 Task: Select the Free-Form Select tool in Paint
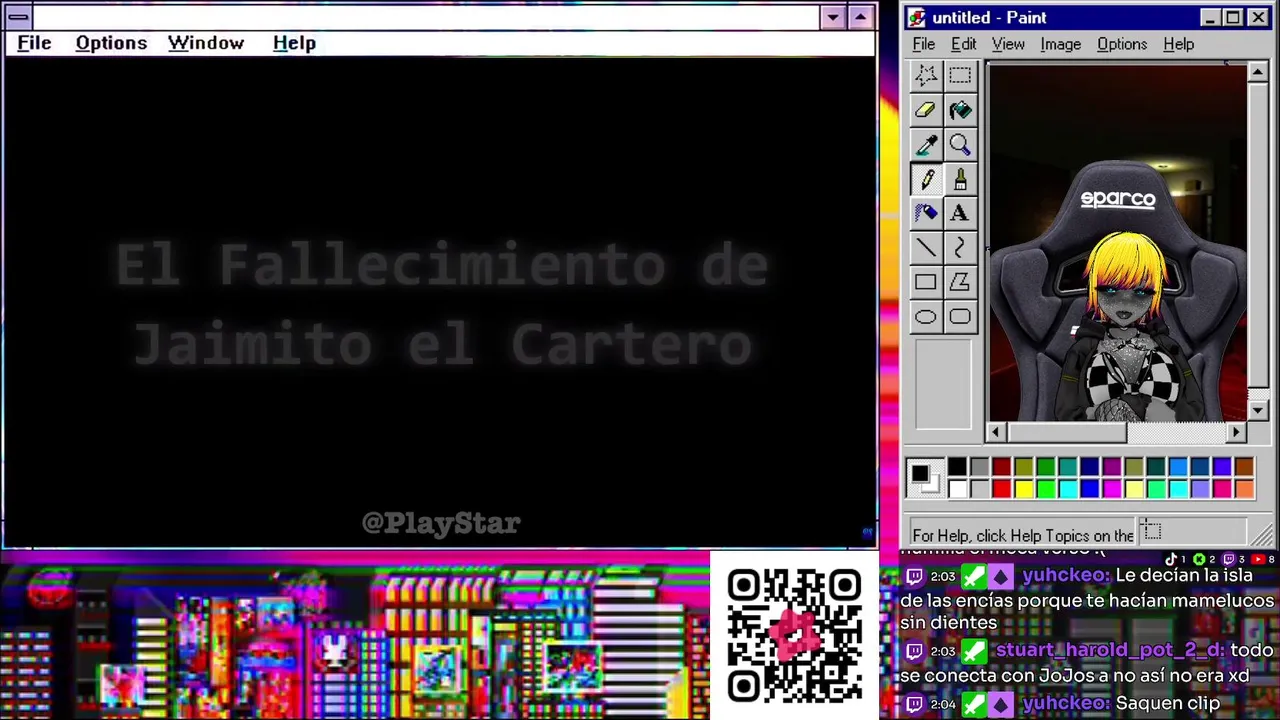926,75
